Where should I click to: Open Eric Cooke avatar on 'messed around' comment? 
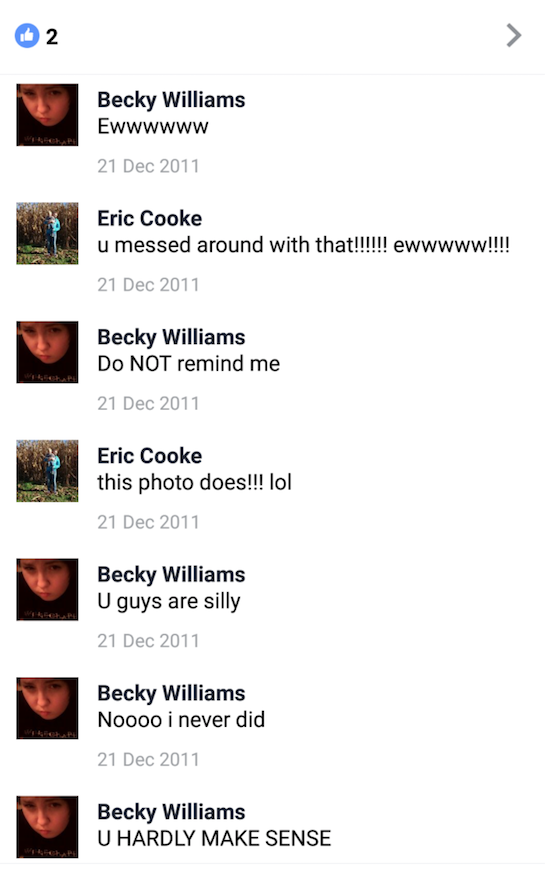point(47,234)
